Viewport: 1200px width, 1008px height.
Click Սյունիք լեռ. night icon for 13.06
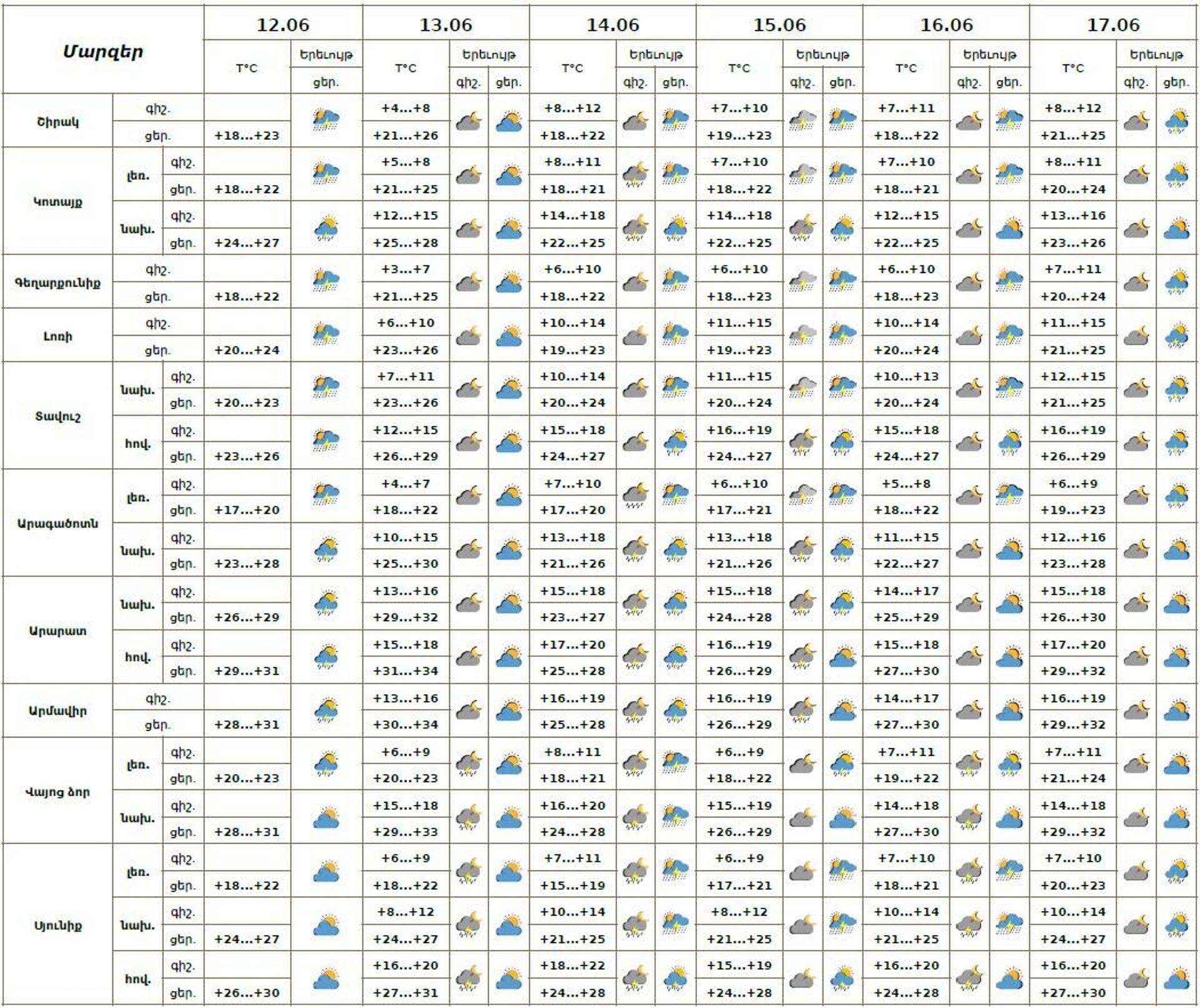[469, 871]
